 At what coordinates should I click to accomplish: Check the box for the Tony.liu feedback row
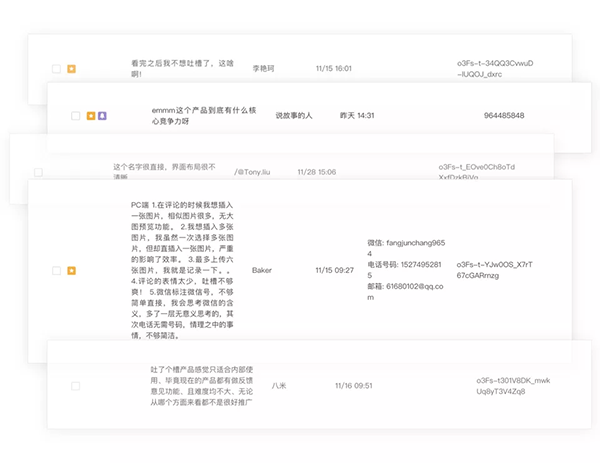[x=38, y=172]
